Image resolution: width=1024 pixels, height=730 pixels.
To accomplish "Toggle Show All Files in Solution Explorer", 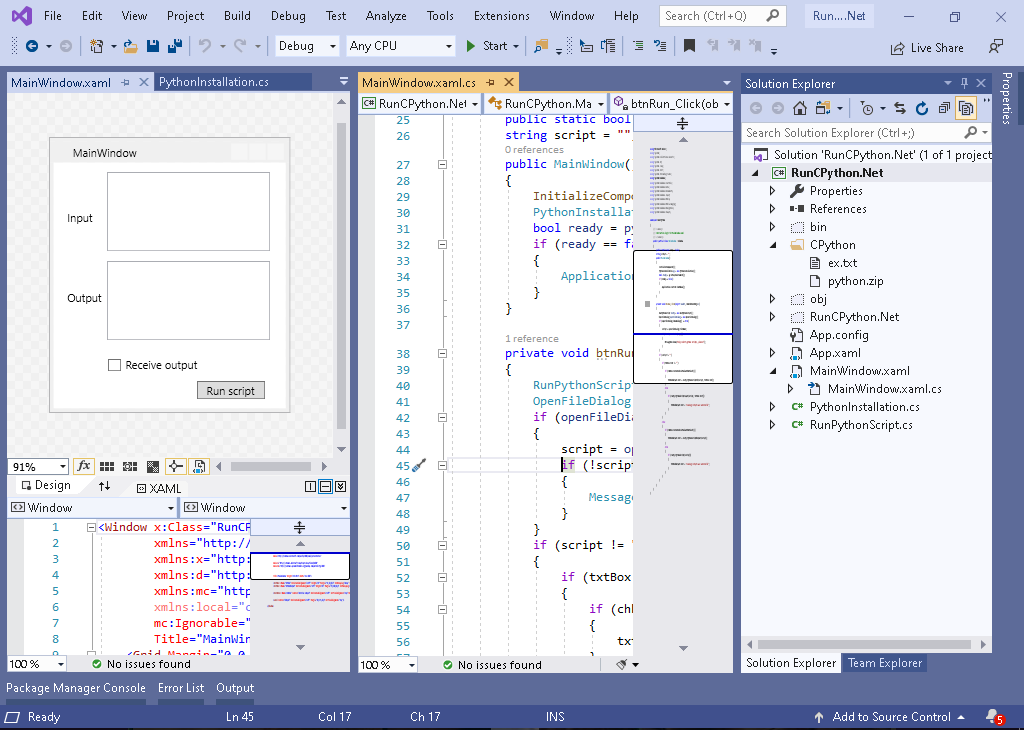I will 965,108.
